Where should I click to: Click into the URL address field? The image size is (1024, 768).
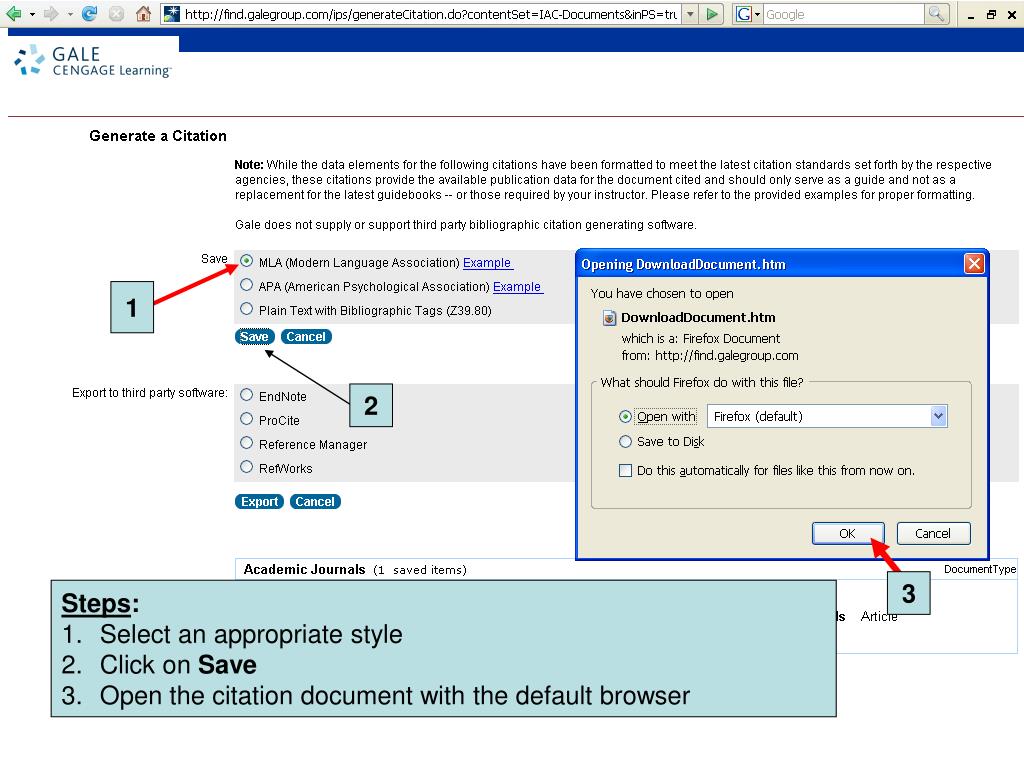point(430,14)
